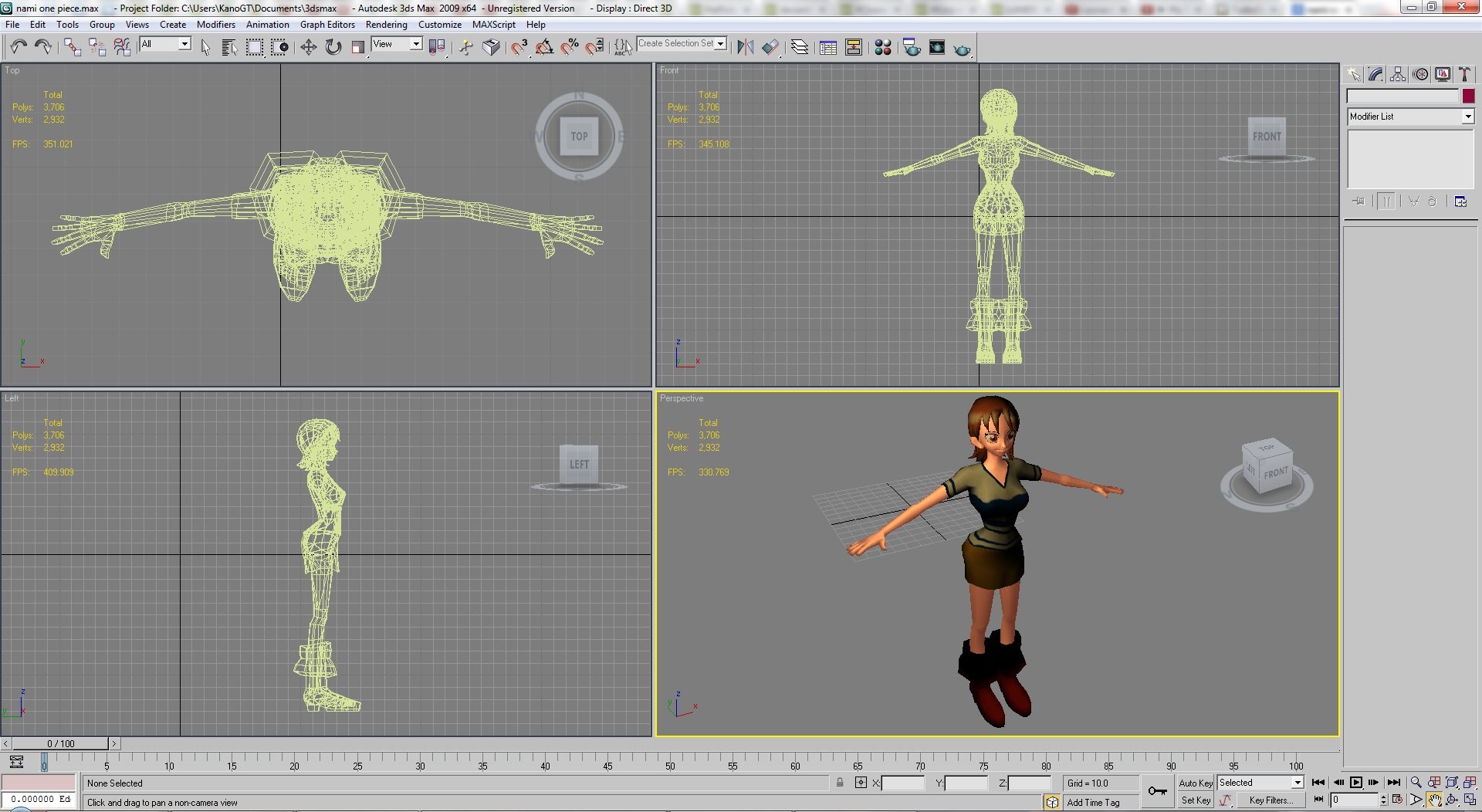Open the Layer Manager
The height and width of the screenshot is (812, 1482).
point(800,48)
